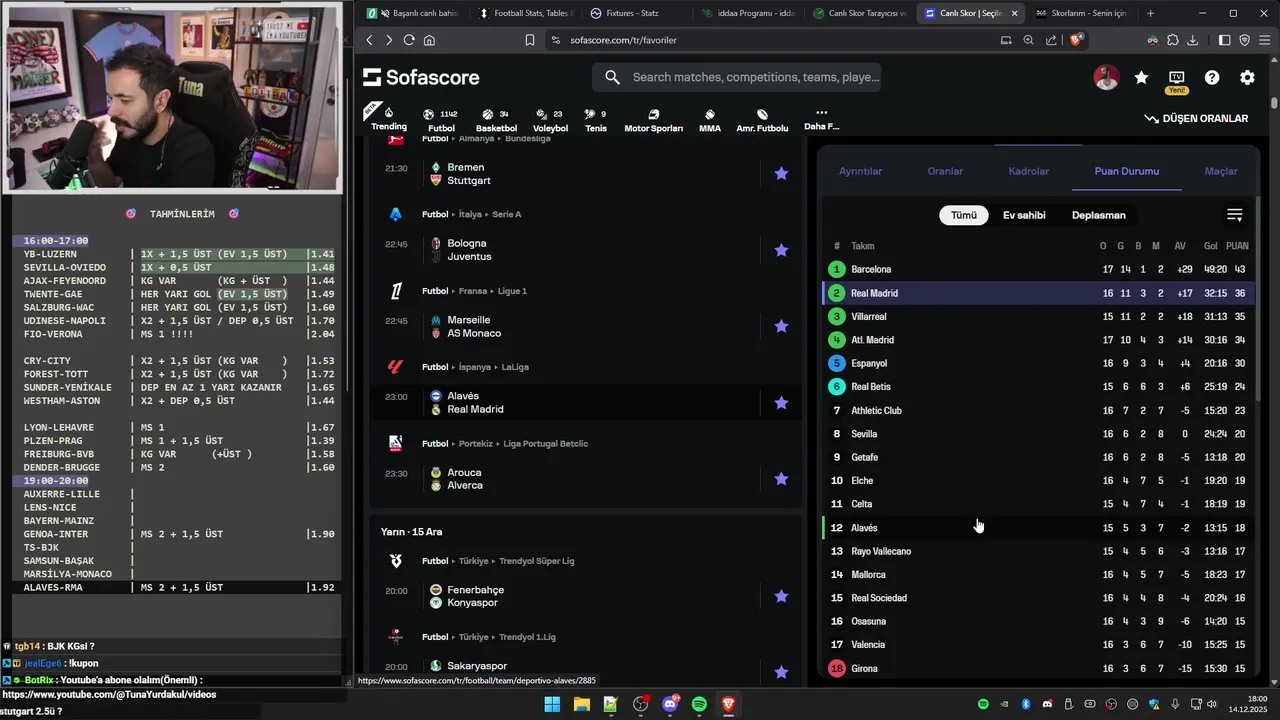Open the Sofascore favorites star icon
Viewport: 1280px width, 720px height.
[1141, 77]
